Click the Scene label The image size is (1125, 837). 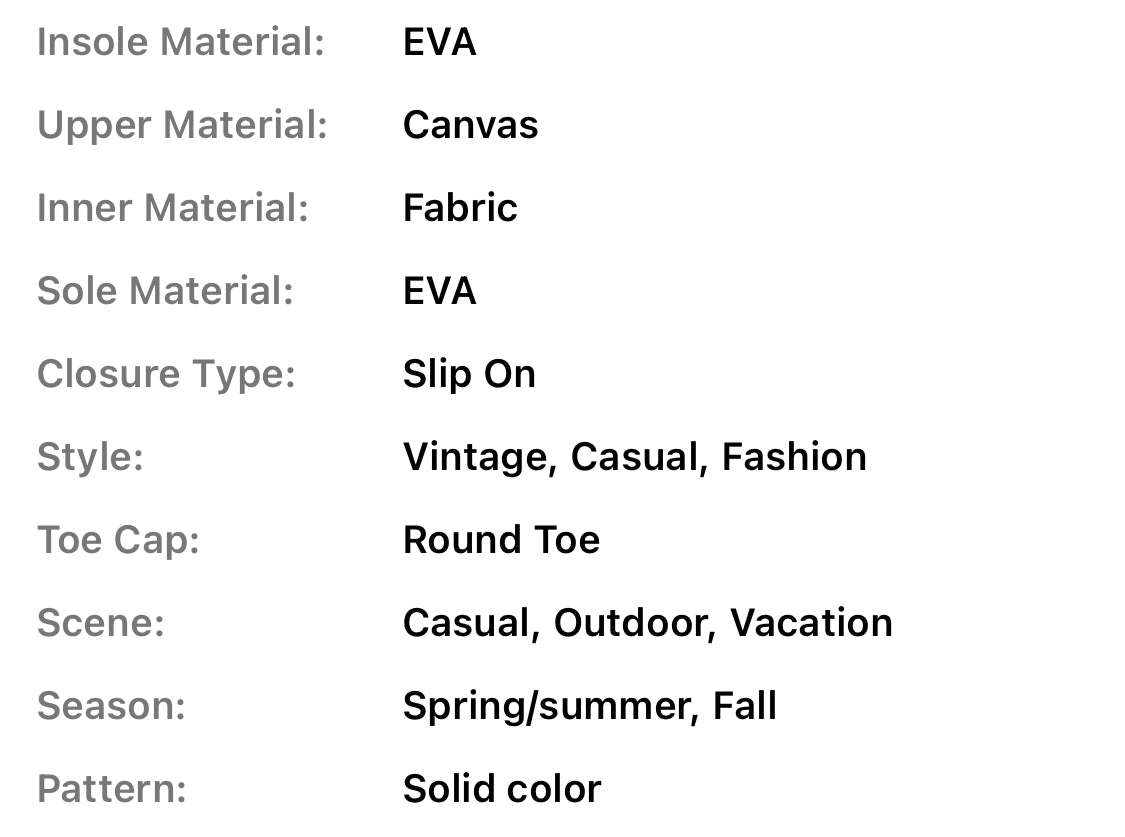coord(100,623)
